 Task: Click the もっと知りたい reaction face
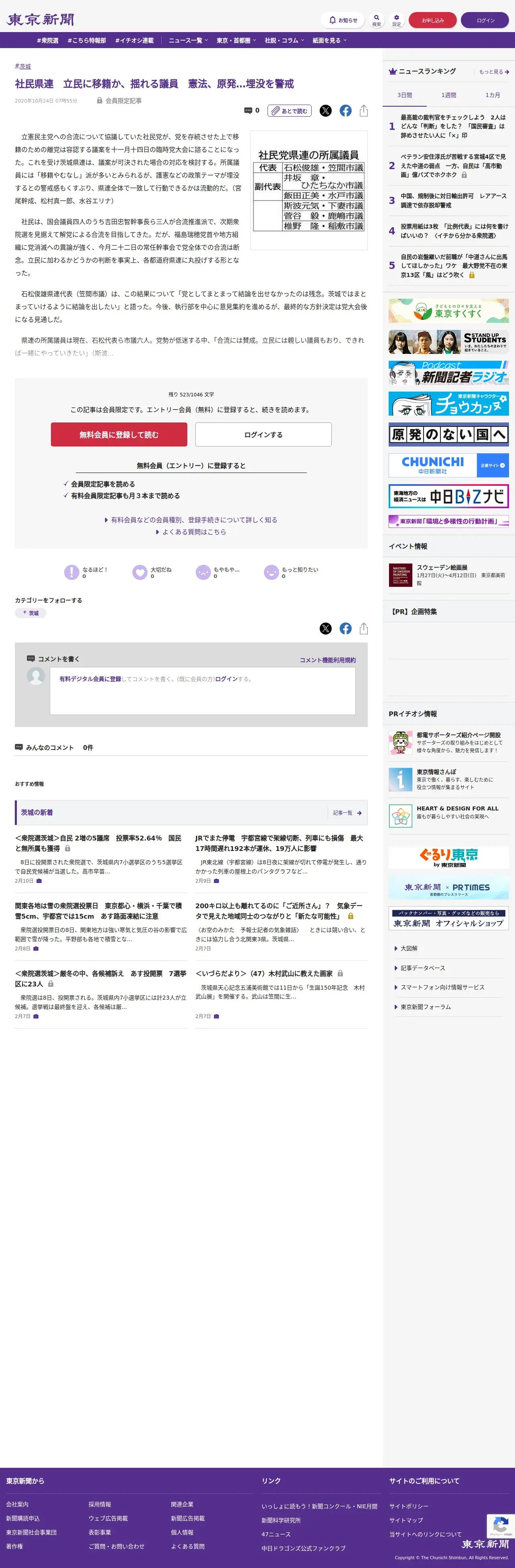pyautogui.click(x=271, y=572)
